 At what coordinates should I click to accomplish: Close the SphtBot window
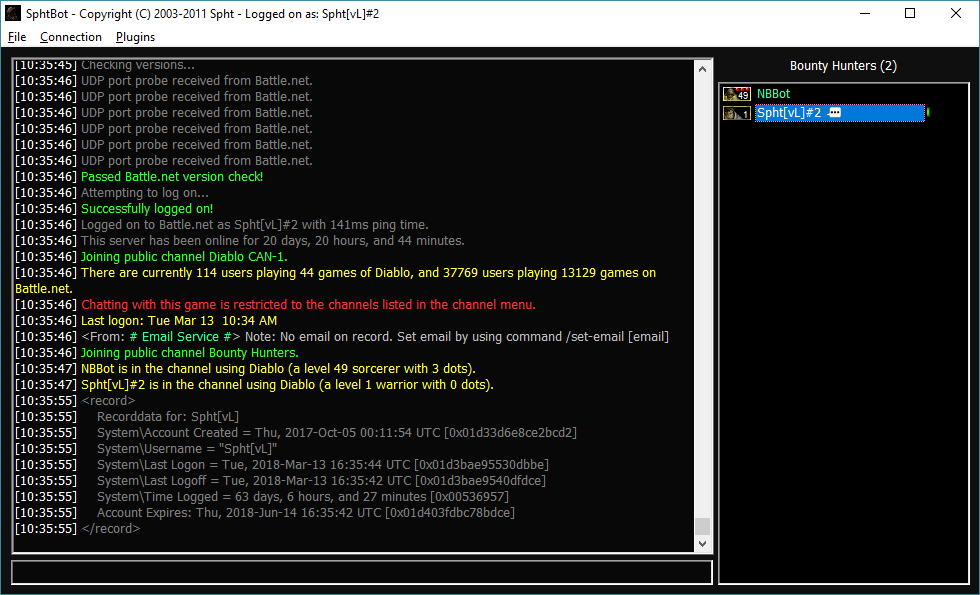click(x=956, y=13)
